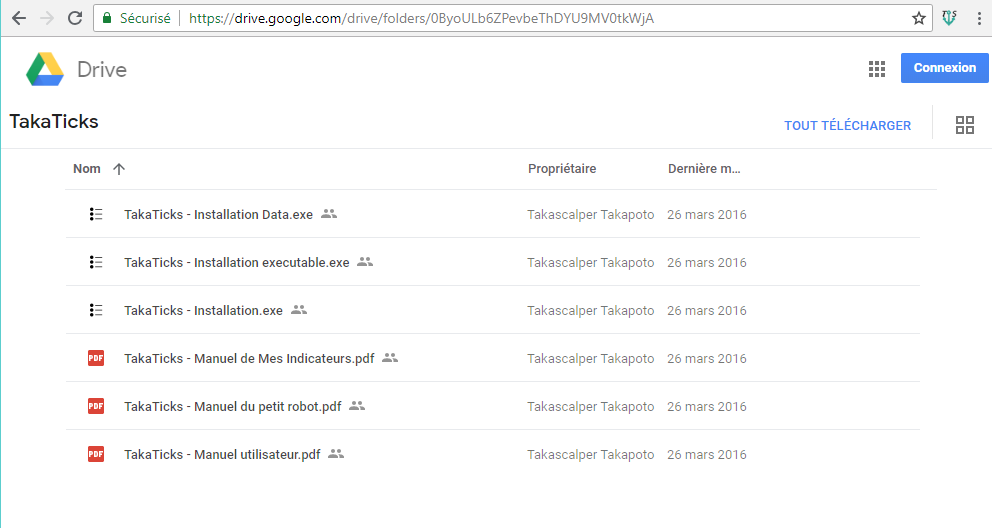Viewport: 992px width, 528px height.
Task: Click owner Takascalper Takapoto on Installation Data row
Action: tap(591, 214)
